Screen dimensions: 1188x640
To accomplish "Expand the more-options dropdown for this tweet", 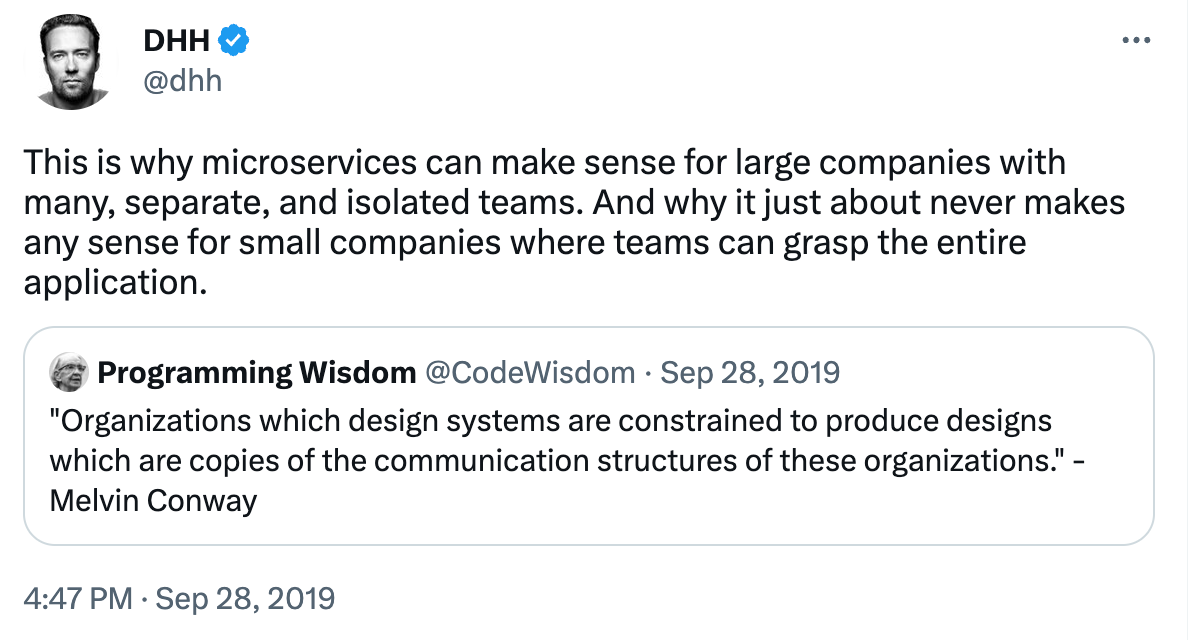I will click(x=1137, y=38).
